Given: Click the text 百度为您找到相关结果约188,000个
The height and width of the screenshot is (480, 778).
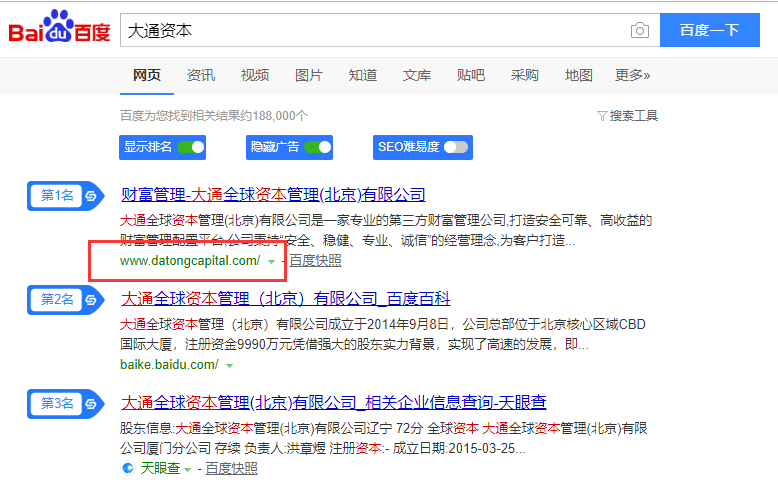Looking at the screenshot, I should coord(214,116).
